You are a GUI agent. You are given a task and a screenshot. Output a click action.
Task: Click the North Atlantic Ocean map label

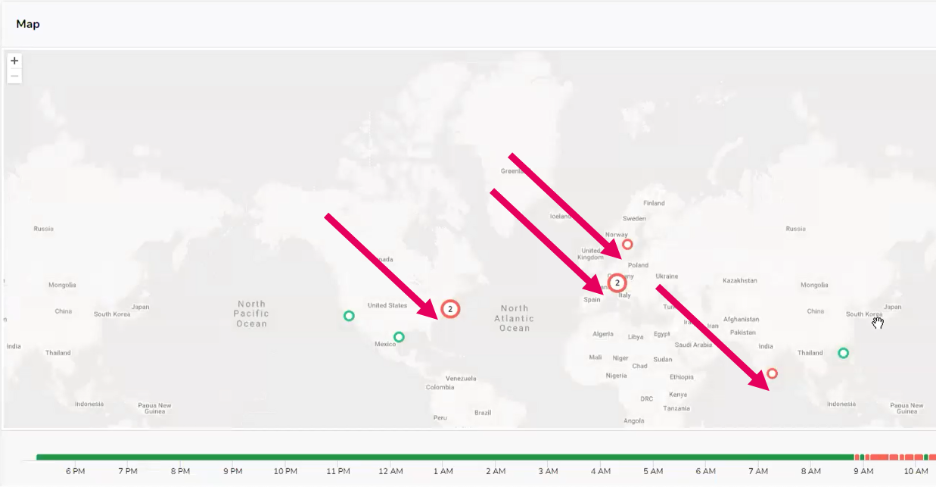[x=514, y=318]
